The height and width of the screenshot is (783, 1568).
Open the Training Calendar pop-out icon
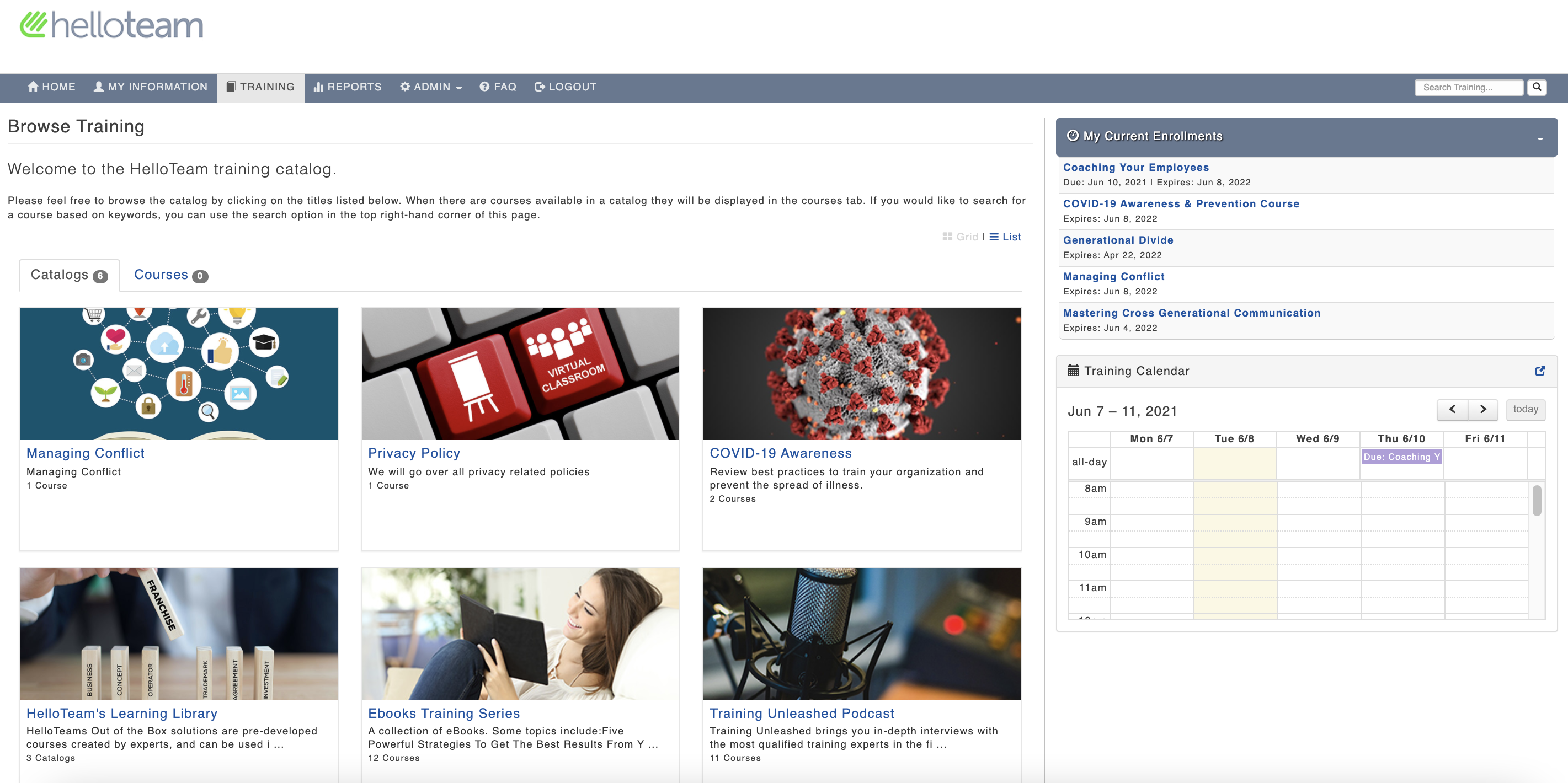pyautogui.click(x=1539, y=371)
